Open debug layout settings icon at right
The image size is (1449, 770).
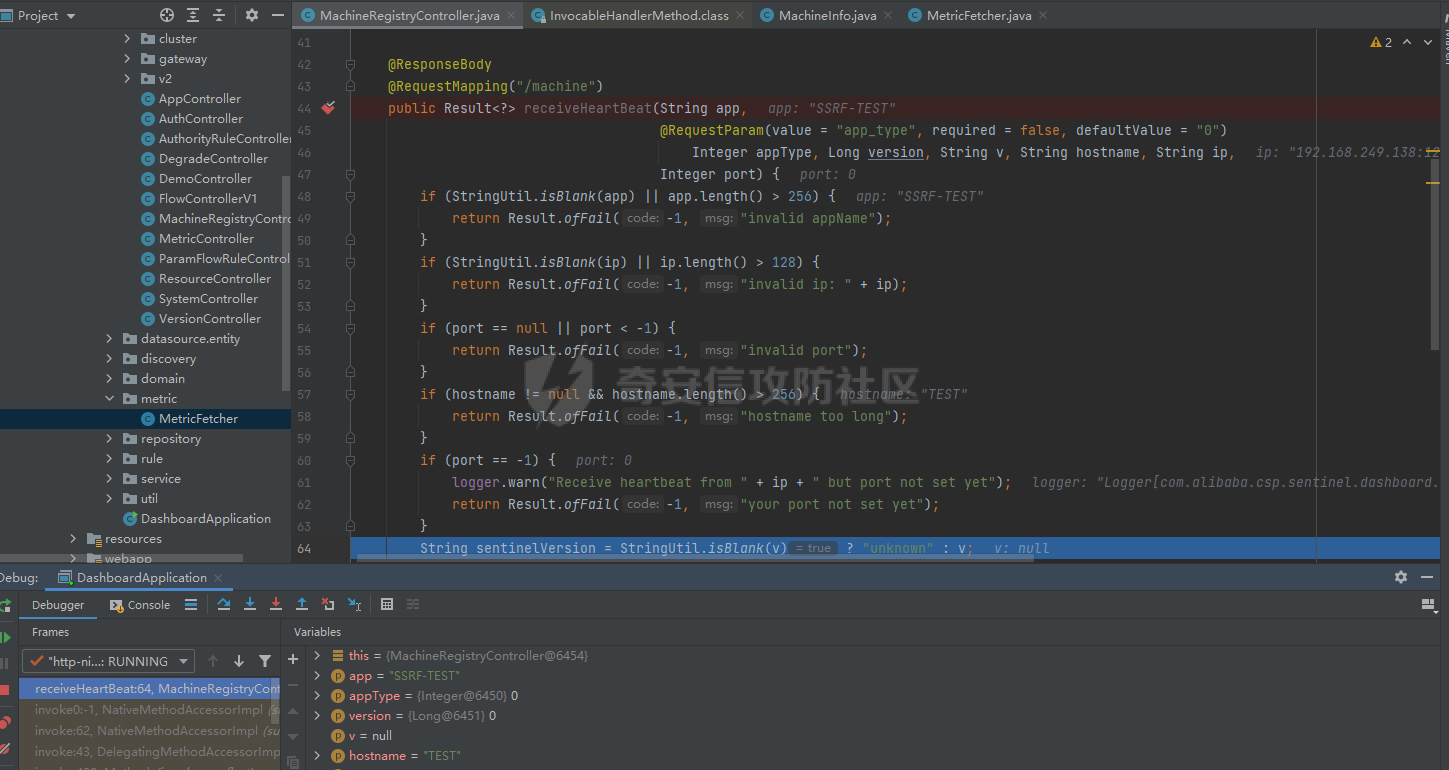[1428, 605]
